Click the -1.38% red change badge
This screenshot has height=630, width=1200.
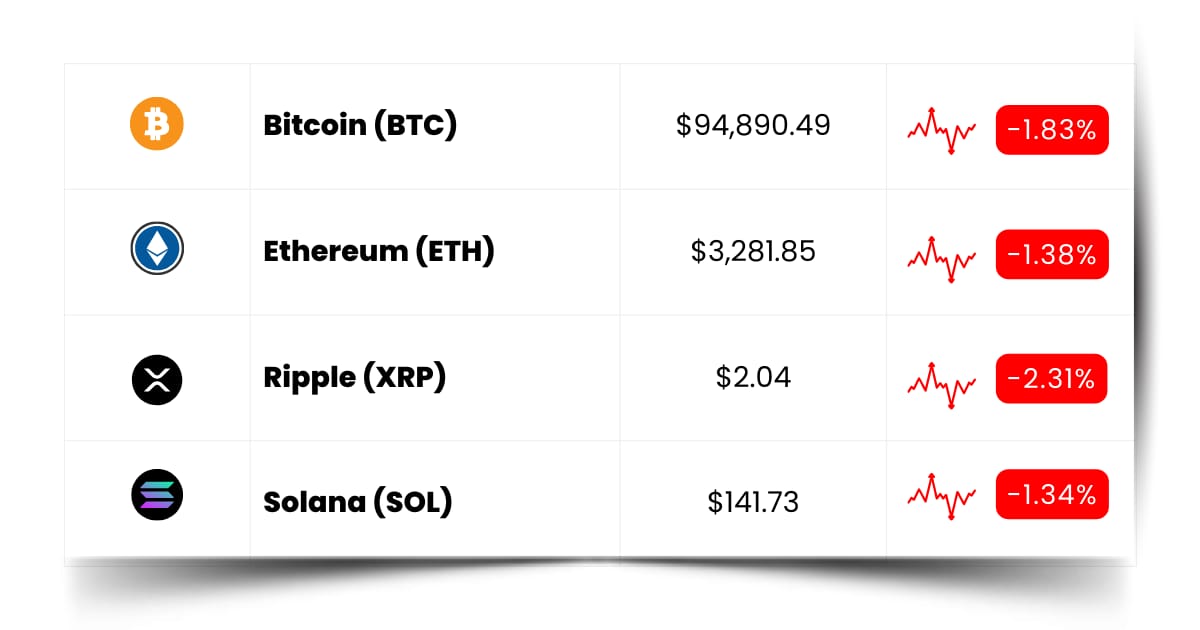point(1051,255)
